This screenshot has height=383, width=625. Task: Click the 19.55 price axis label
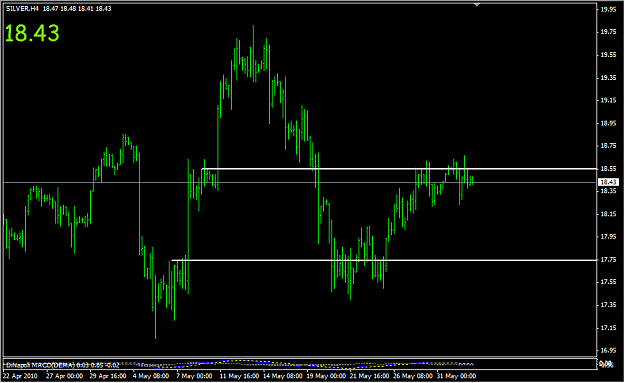608,55
